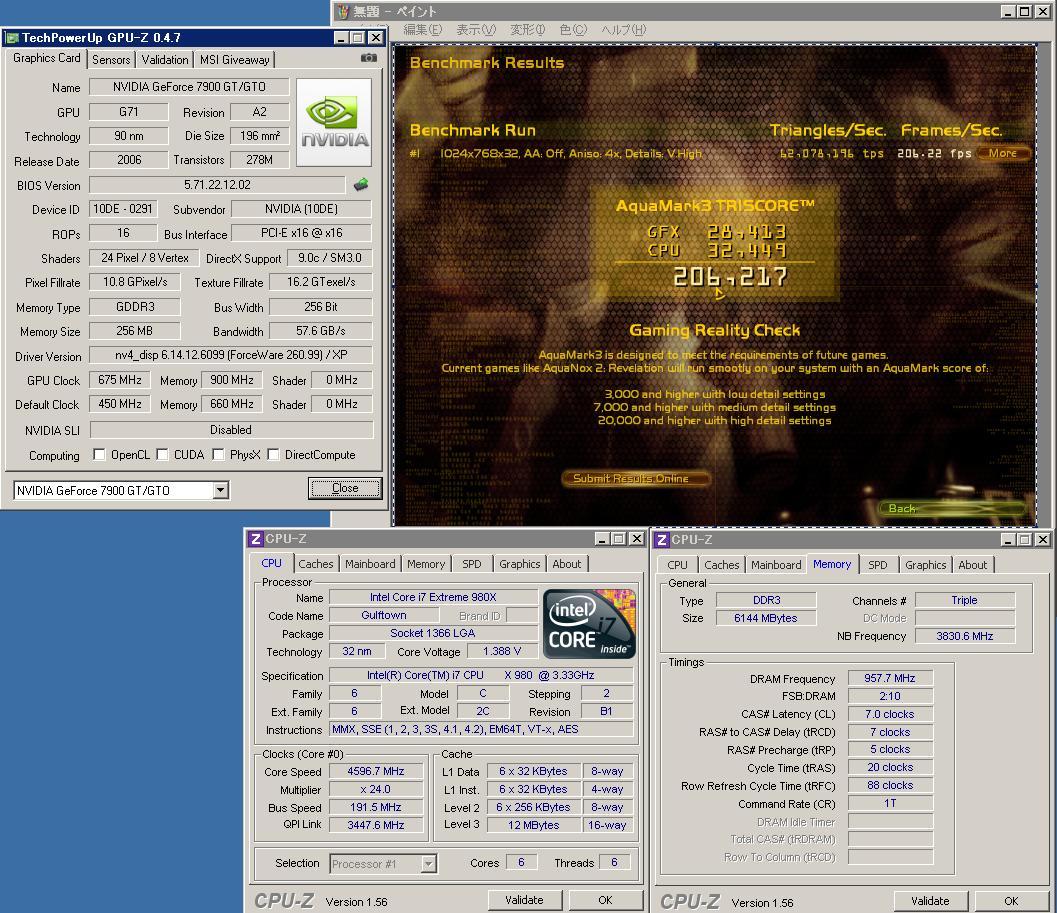Open the Caches tab in left CPU-Z

(x=315, y=564)
